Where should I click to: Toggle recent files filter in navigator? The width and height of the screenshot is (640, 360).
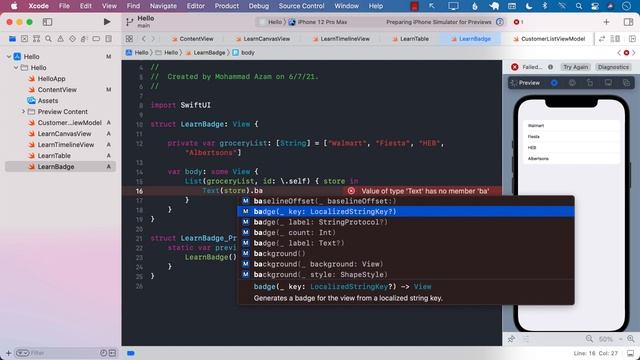tap(103, 353)
